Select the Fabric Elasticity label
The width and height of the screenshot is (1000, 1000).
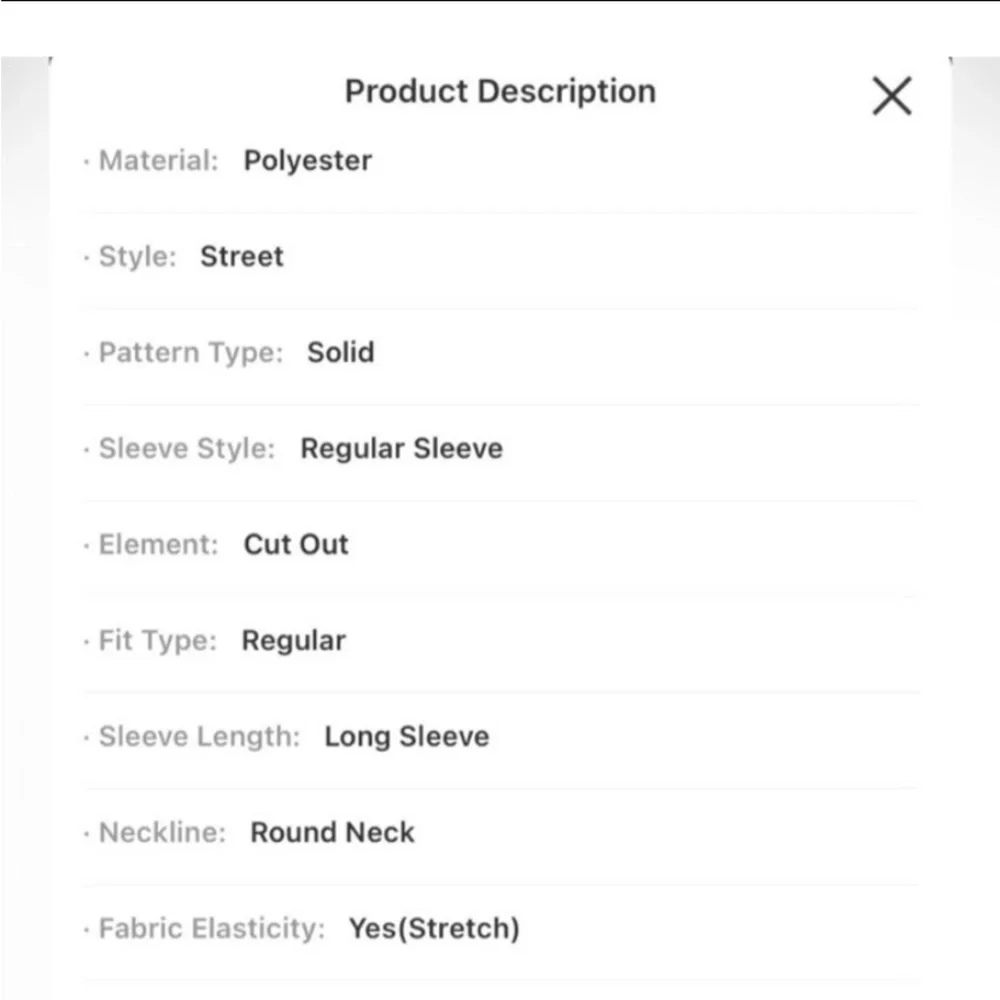212,929
